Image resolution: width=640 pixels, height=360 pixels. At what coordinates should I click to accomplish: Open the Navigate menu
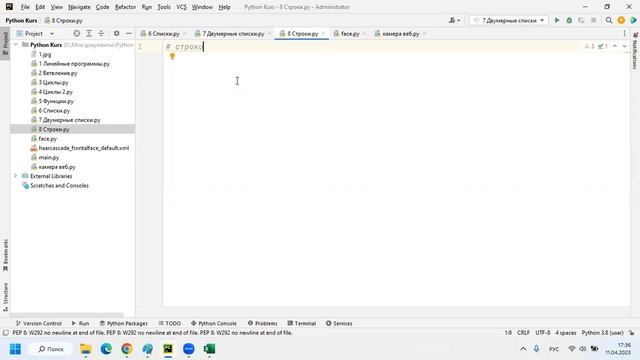[x=79, y=7]
